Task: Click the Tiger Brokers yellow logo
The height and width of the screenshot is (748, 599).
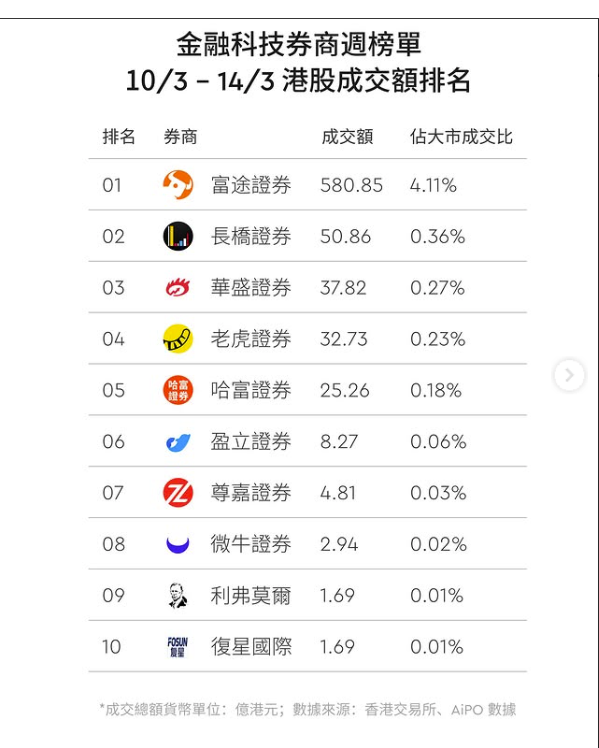Action: coord(178,339)
